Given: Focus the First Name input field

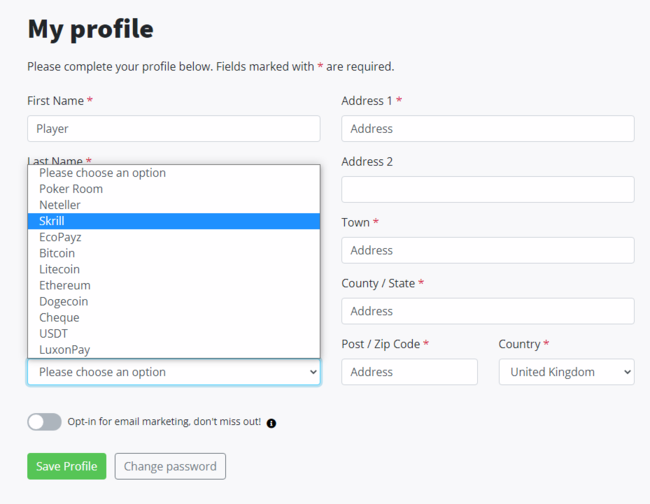Looking at the screenshot, I should pos(174,128).
